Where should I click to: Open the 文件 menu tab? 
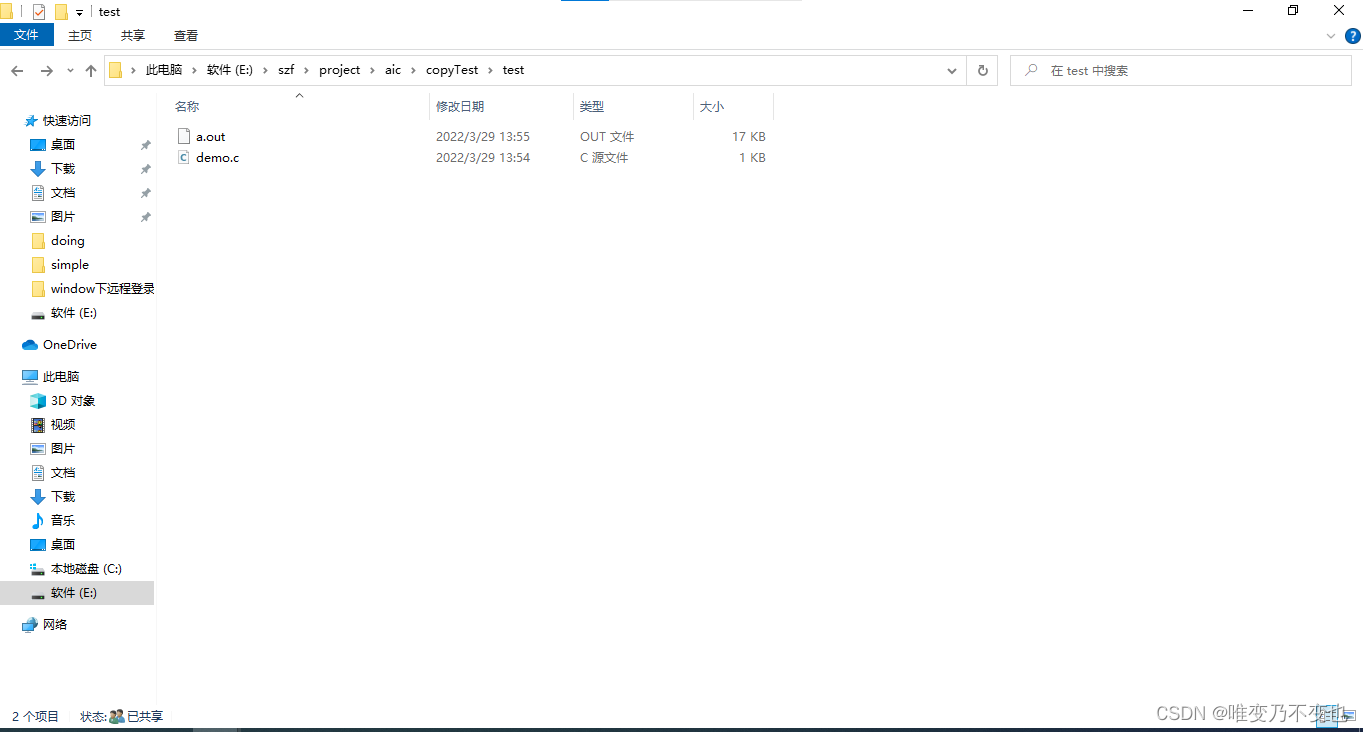(26, 35)
